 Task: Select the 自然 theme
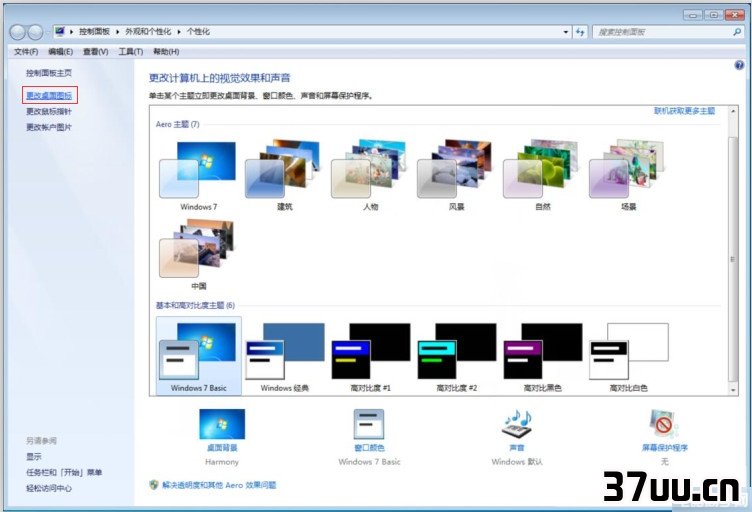click(x=542, y=175)
